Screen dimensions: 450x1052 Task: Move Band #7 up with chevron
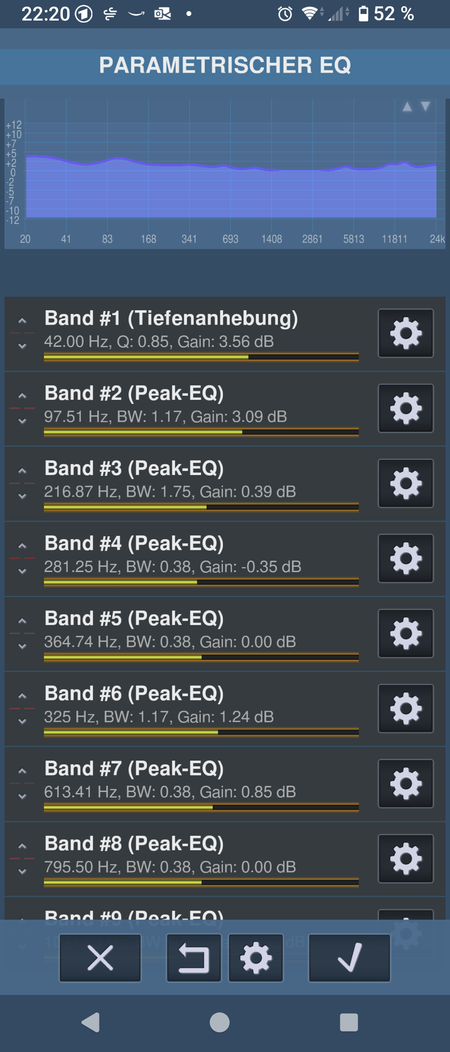pyautogui.click(x=22, y=772)
